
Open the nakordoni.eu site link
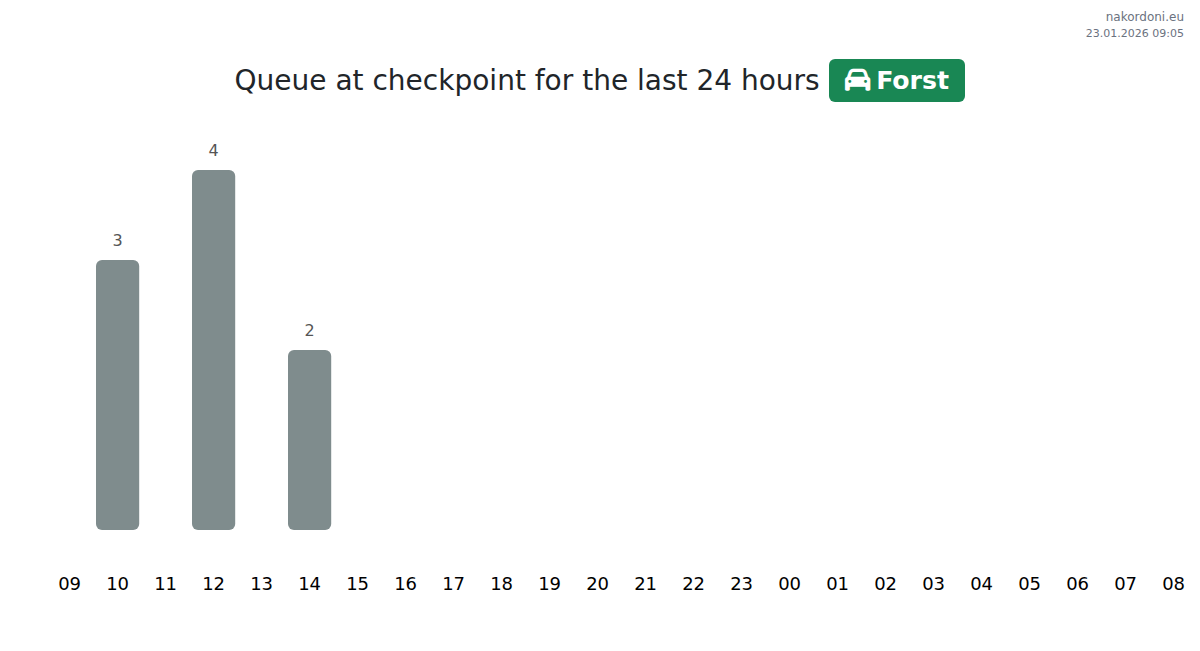(x=1144, y=16)
